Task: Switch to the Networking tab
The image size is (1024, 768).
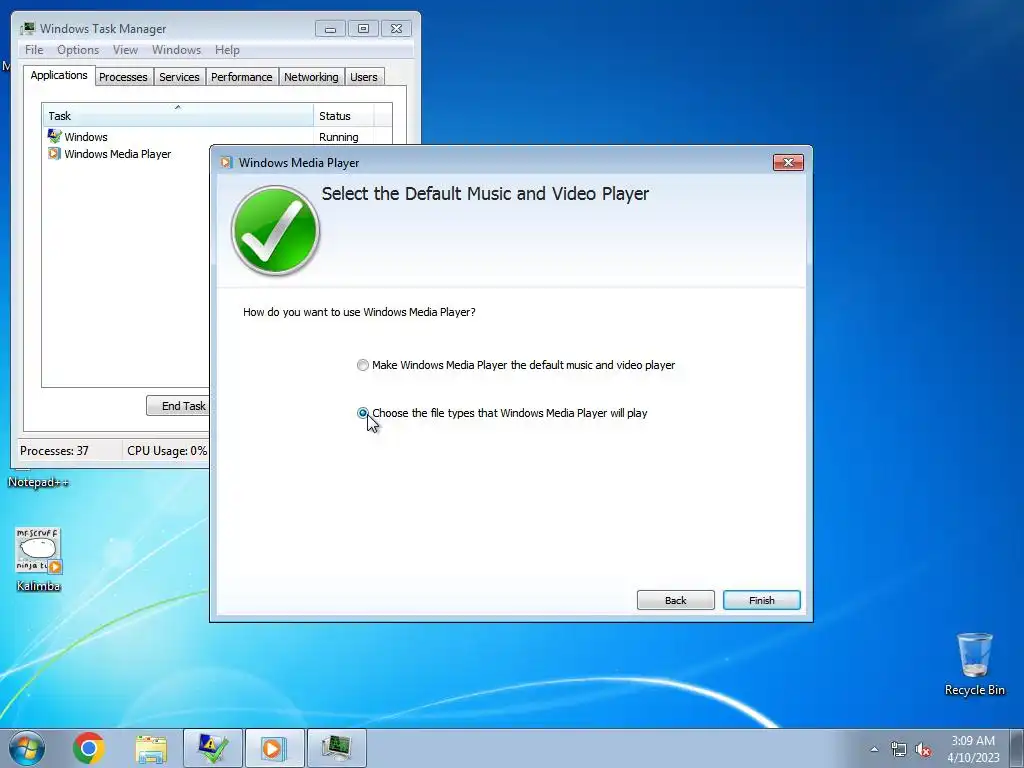Action: pyautogui.click(x=311, y=77)
